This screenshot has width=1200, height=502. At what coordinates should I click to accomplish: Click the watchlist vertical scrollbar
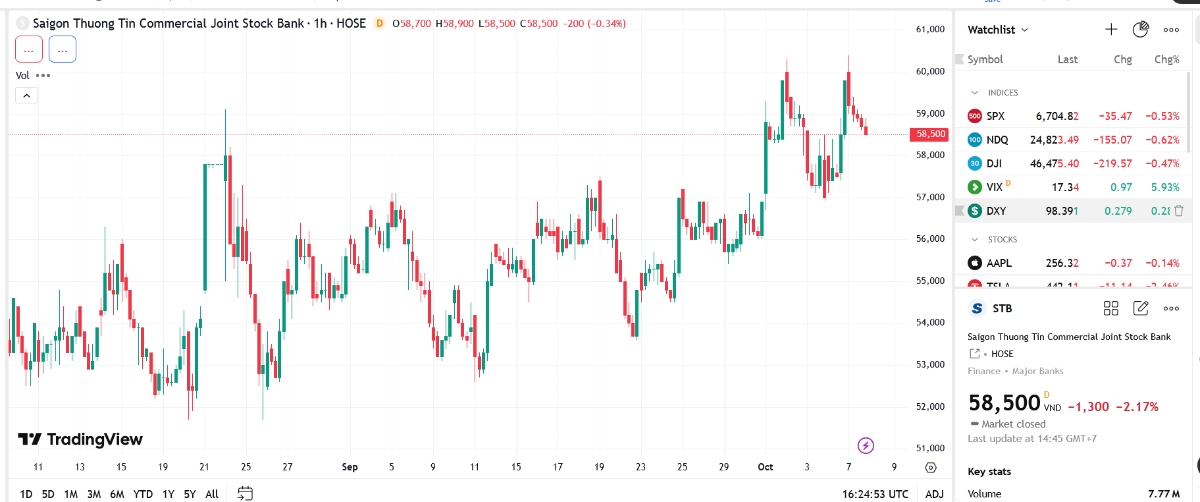(x=1188, y=115)
